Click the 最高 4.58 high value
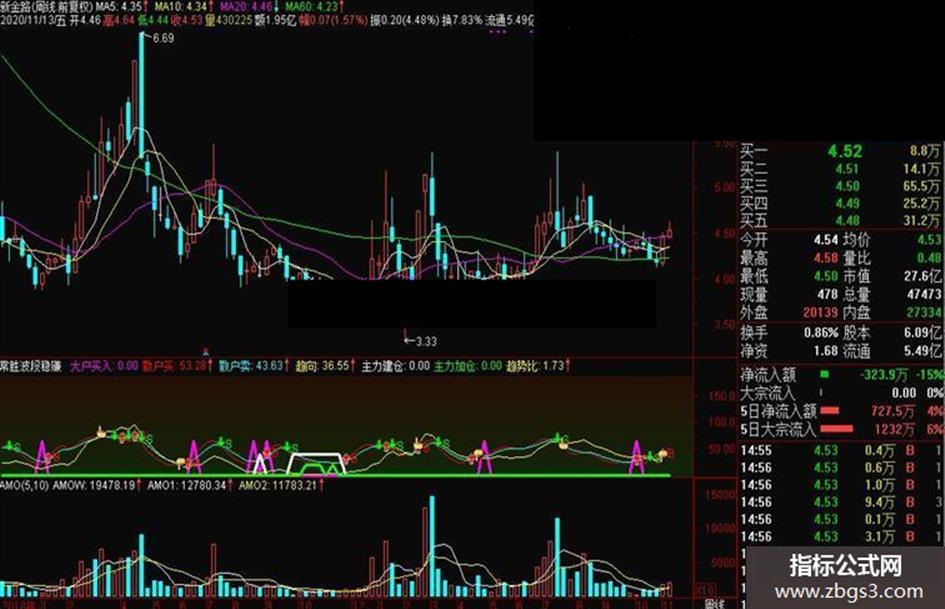This screenshot has height=609, width=945. click(x=826, y=258)
